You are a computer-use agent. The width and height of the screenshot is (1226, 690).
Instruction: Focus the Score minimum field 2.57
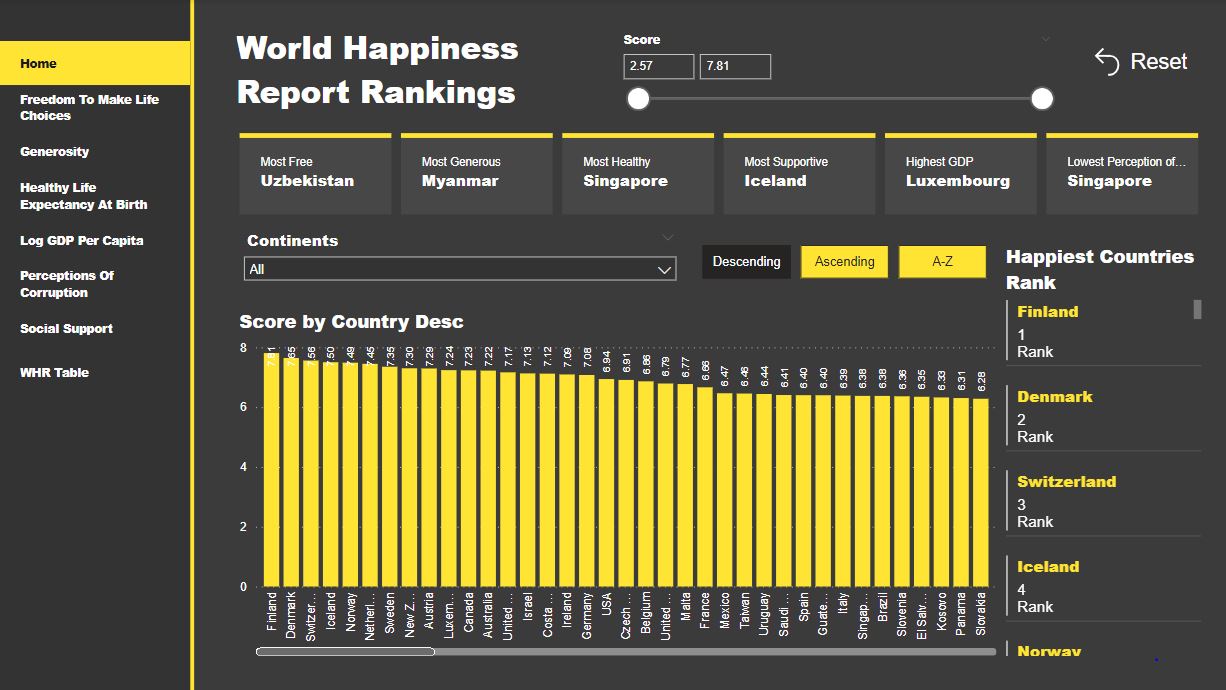(x=658, y=66)
